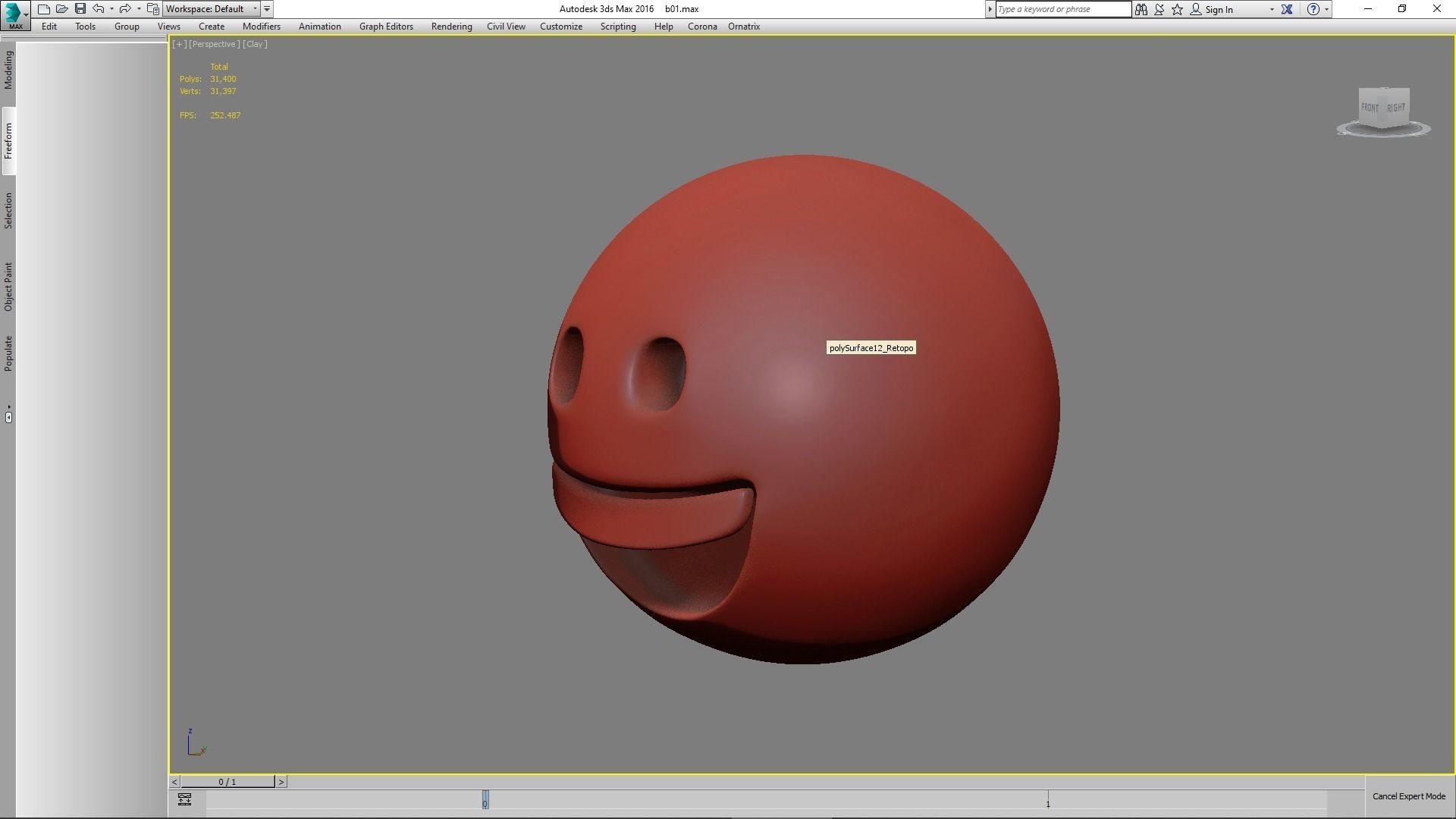Go to next frame with > button

click(x=281, y=782)
